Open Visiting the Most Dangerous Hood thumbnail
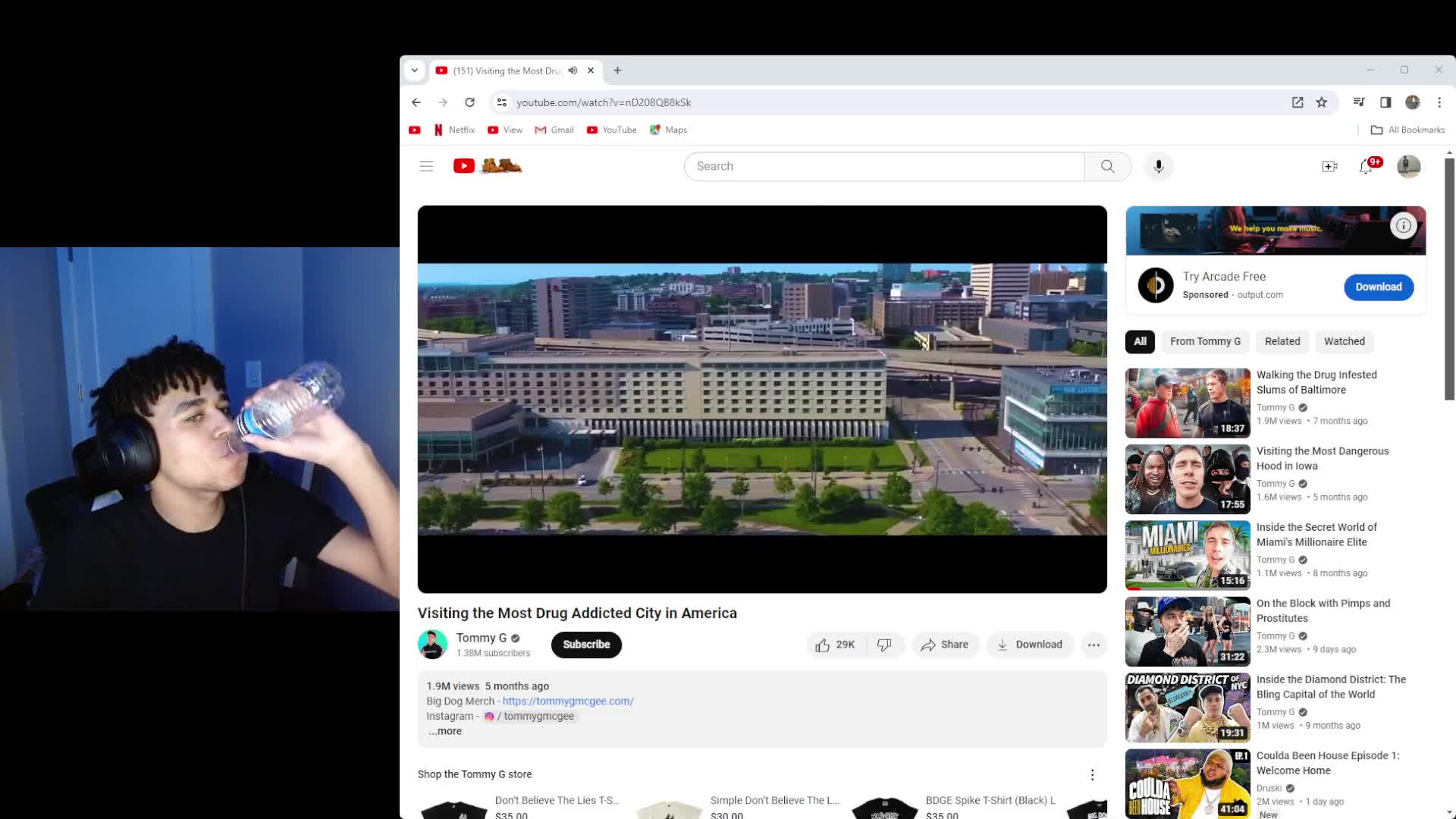1456x819 pixels. 1188,479
